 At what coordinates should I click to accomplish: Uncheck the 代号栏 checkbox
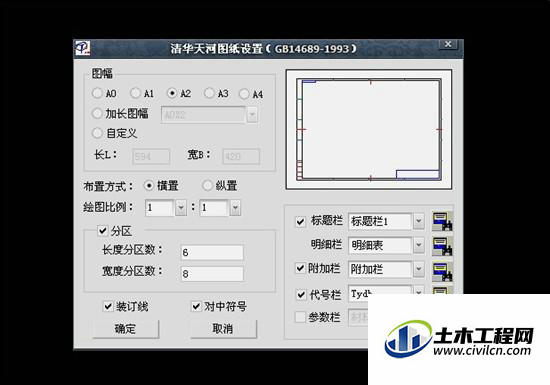point(301,295)
